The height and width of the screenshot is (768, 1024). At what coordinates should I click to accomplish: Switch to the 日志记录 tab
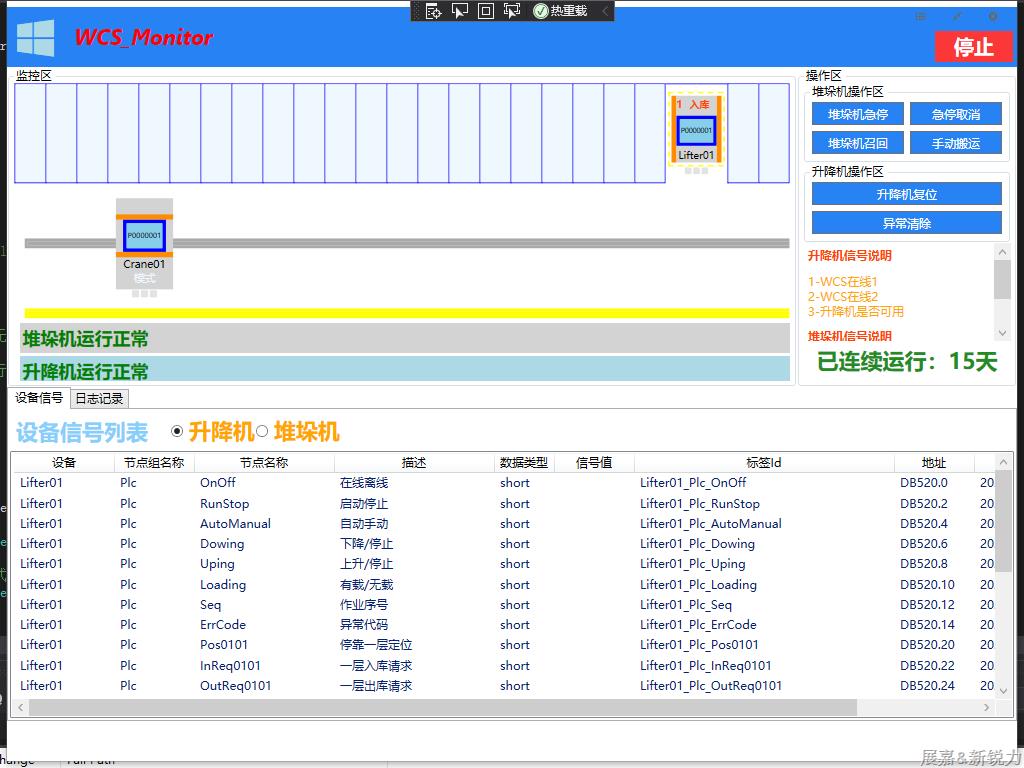[x=100, y=398]
